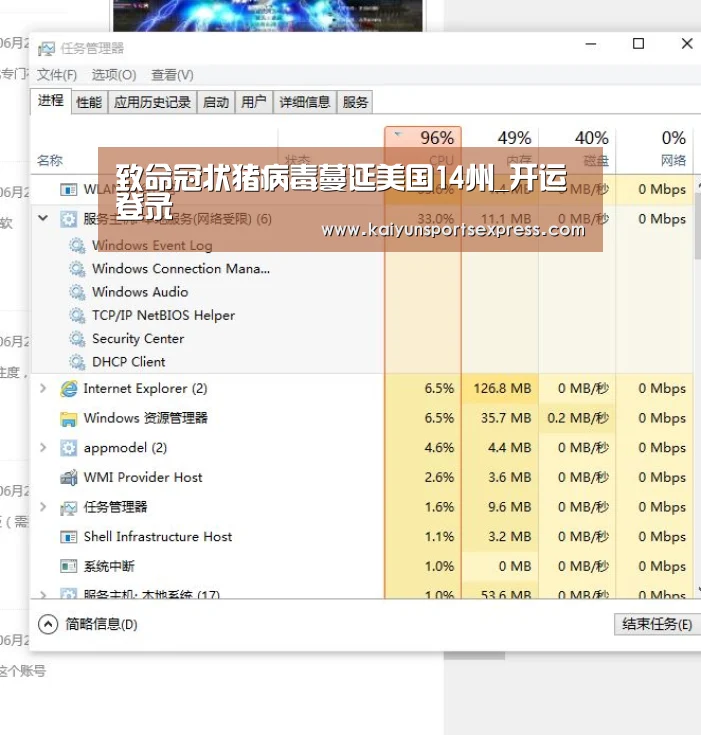Click the 0.2 MB/秒 disk cell

pyautogui.click(x=577, y=418)
